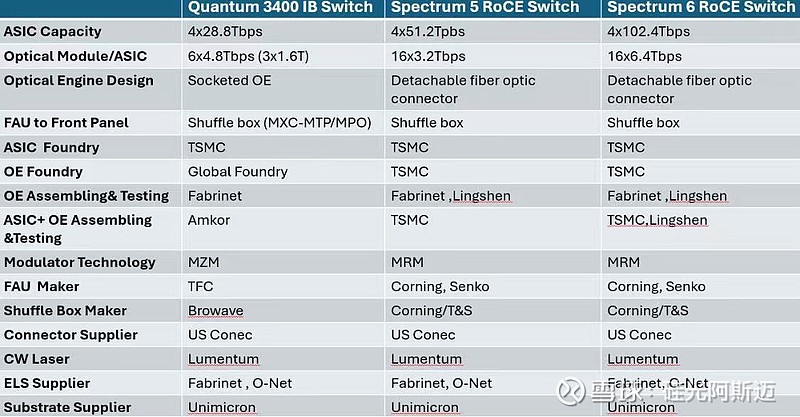Select the underlined TSMC,Lingshen cell
The height and width of the screenshot is (417, 800).
coord(657,220)
